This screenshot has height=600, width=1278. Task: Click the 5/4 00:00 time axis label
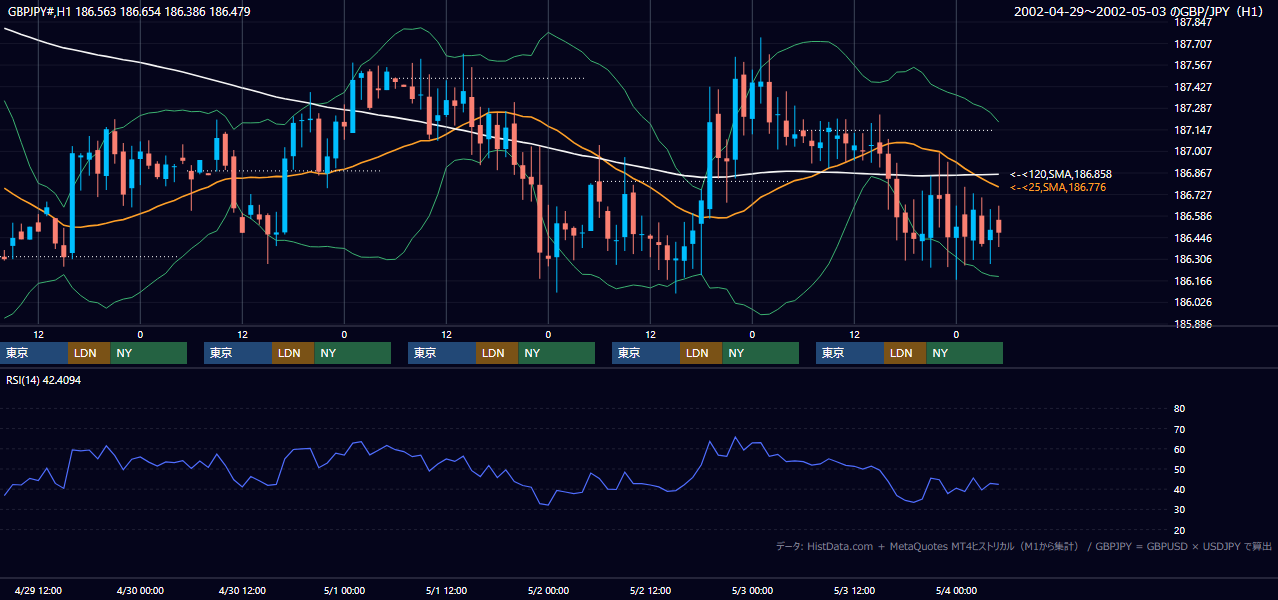957,590
